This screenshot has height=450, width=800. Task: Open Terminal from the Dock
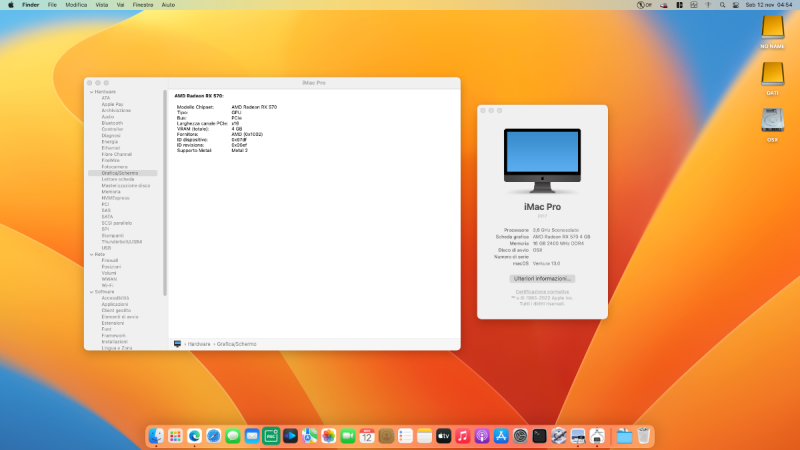tap(539, 436)
